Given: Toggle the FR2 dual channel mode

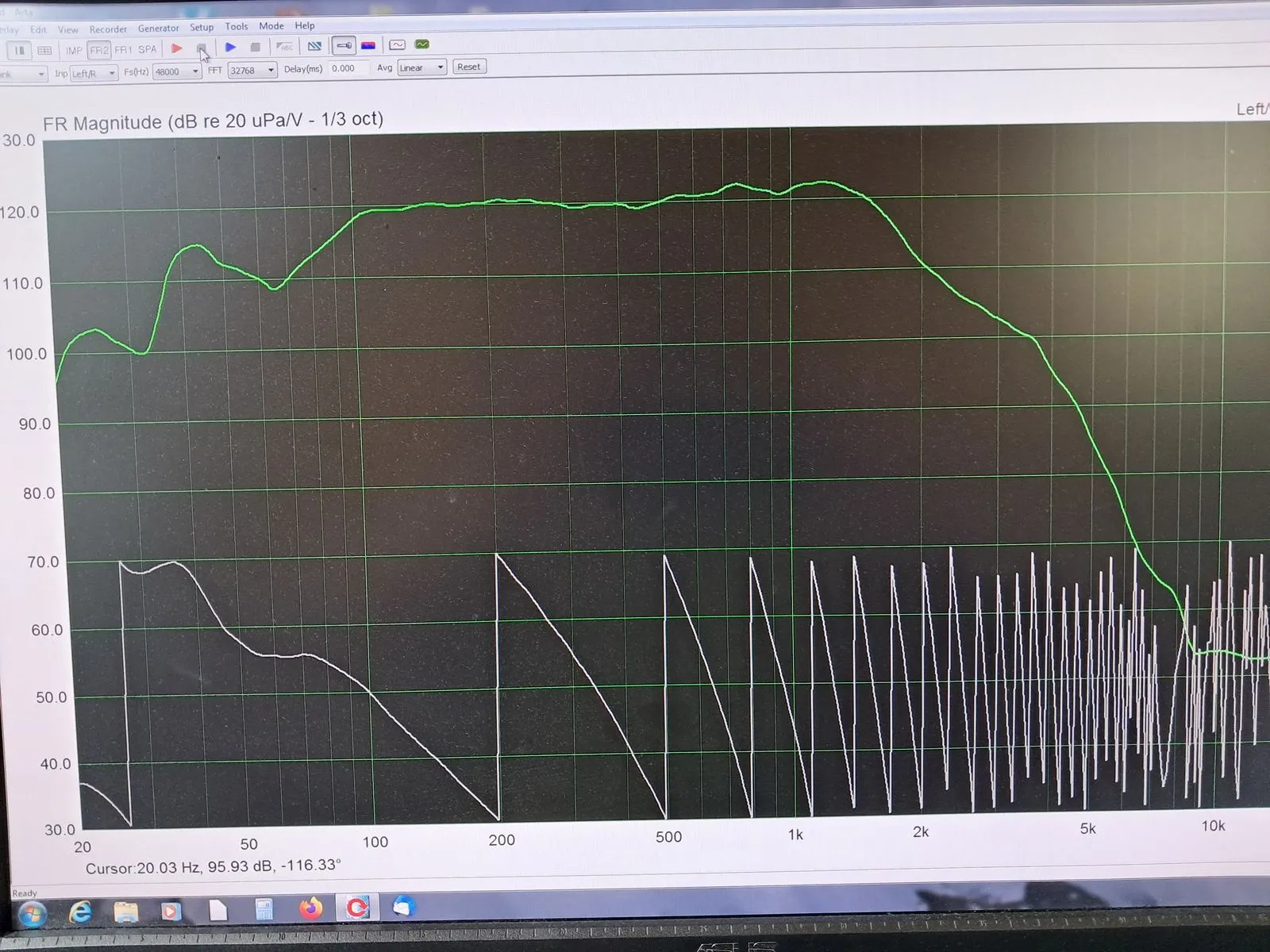Looking at the screenshot, I should pos(98,50).
